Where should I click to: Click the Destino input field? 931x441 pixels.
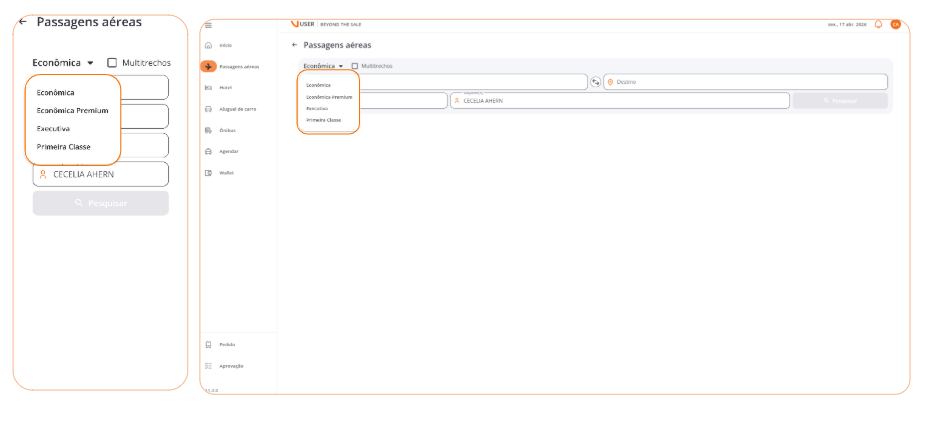point(745,82)
